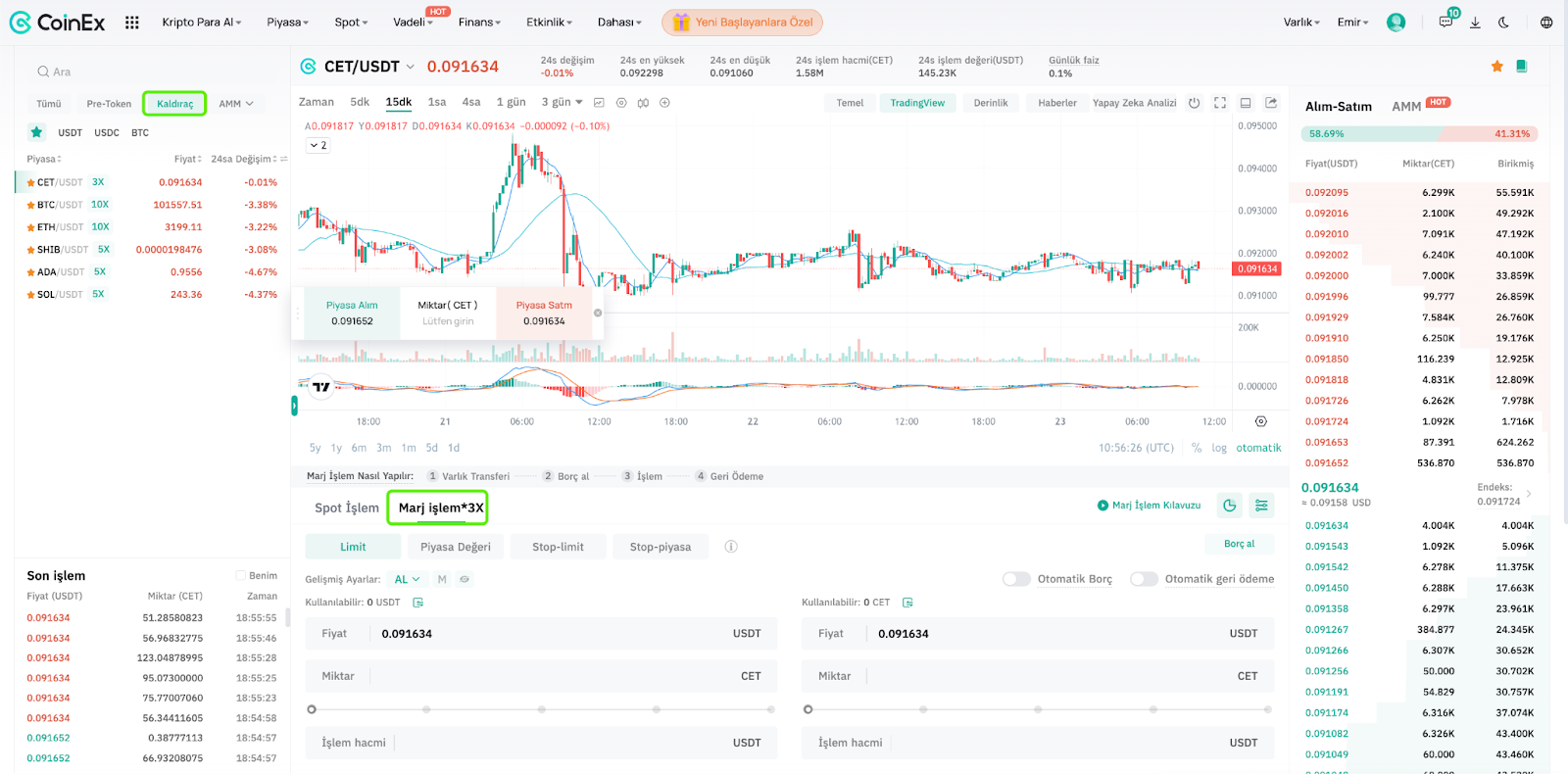Screen dimensions: 1568x774
Task: Open the user avatar profile
Action: click(x=1396, y=22)
